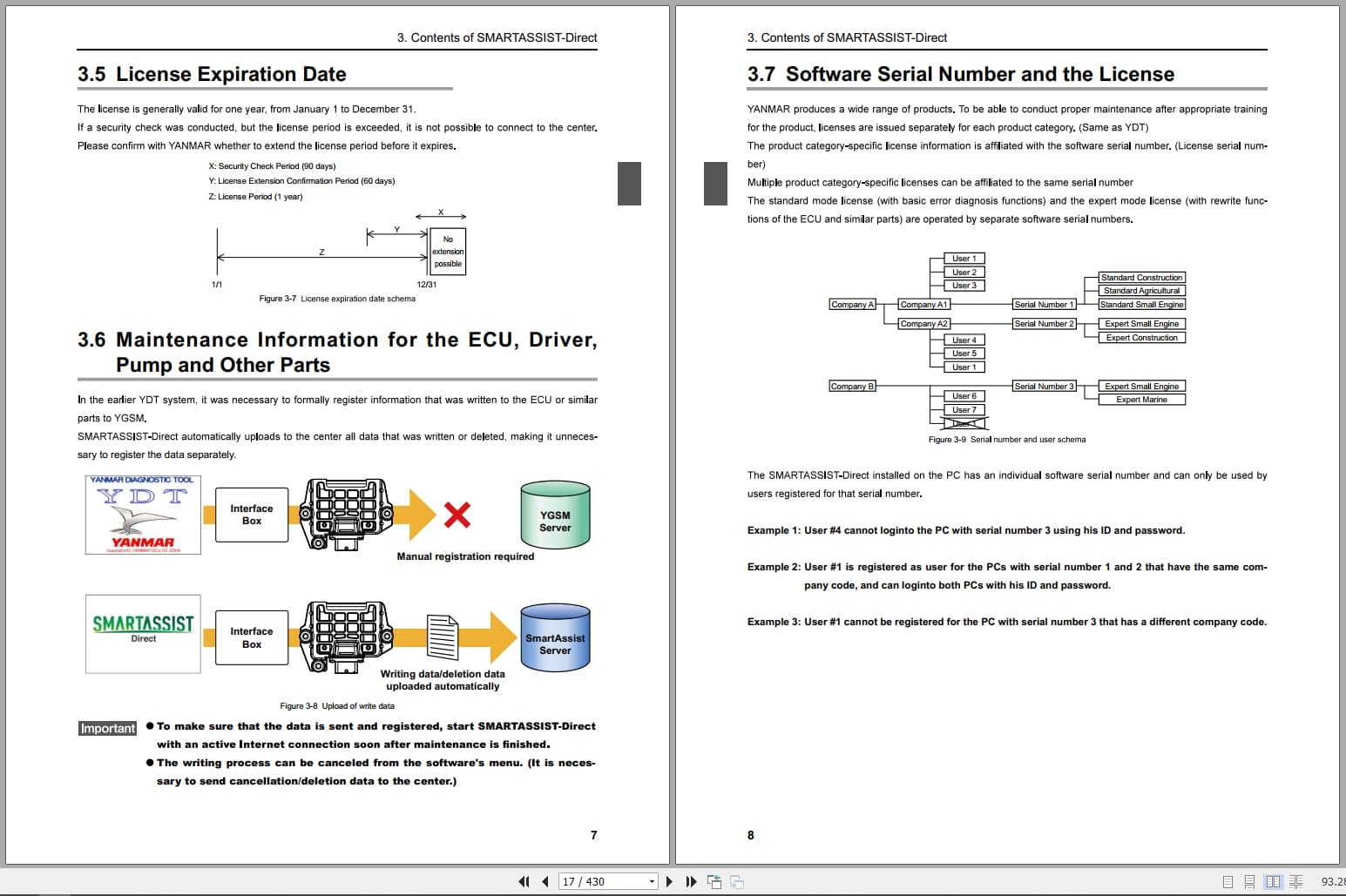Click the "User 6" box
1346x896 pixels.
pyautogui.click(x=964, y=396)
